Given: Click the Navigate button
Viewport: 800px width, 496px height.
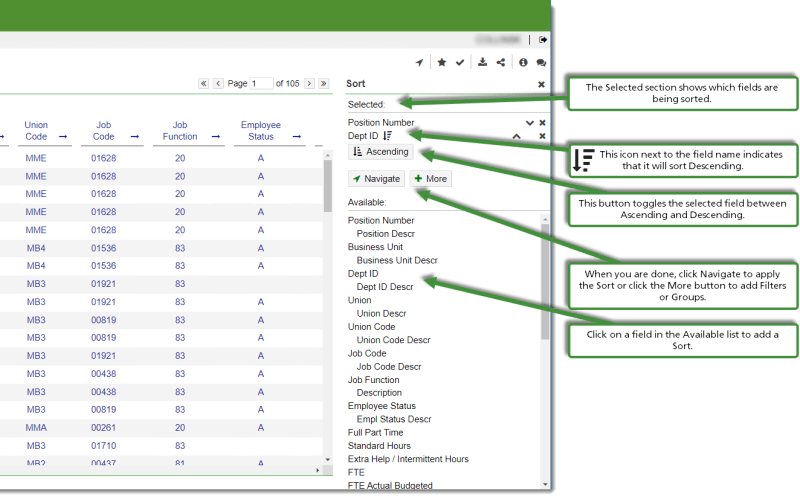Looking at the screenshot, I should point(377,179).
